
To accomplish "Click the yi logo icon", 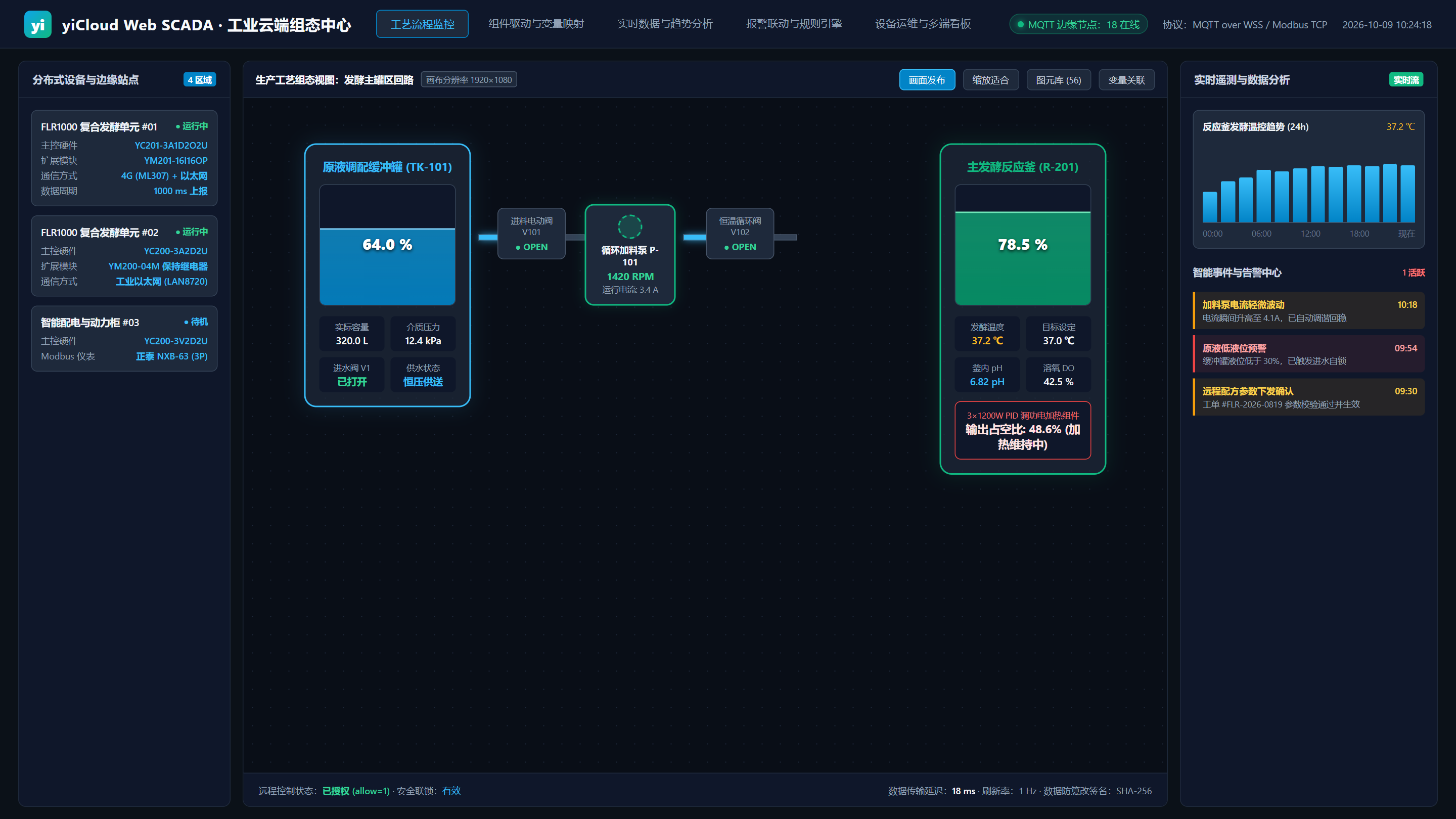I will (38, 24).
